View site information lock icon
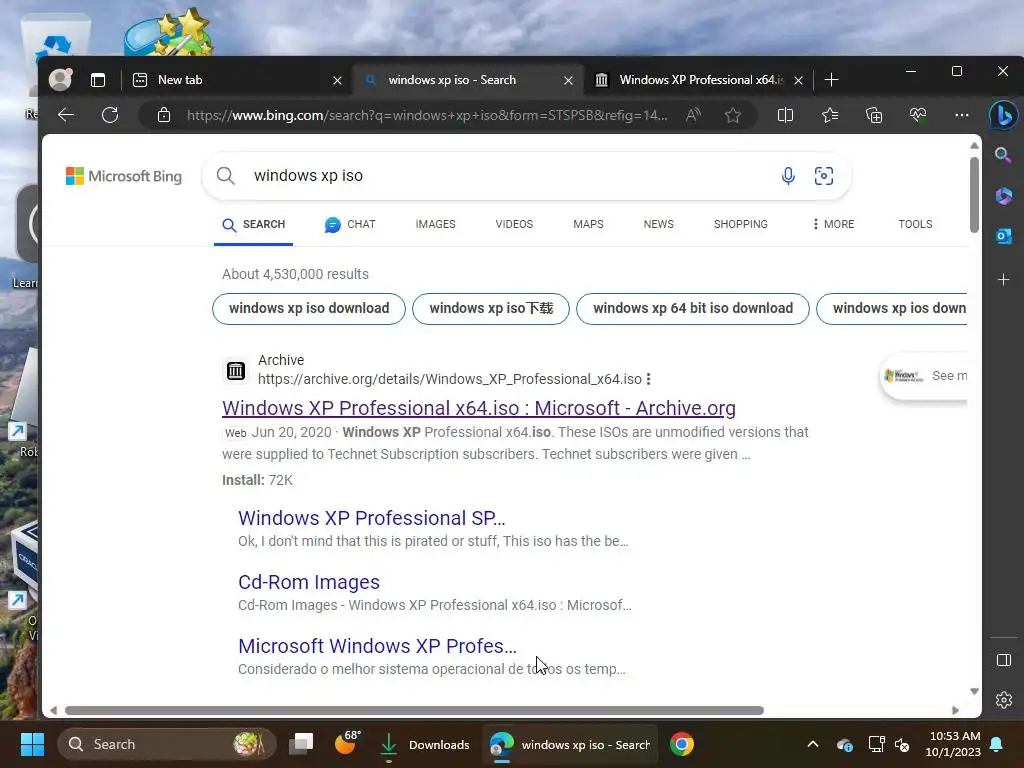Image resolution: width=1024 pixels, height=768 pixels. [x=164, y=116]
